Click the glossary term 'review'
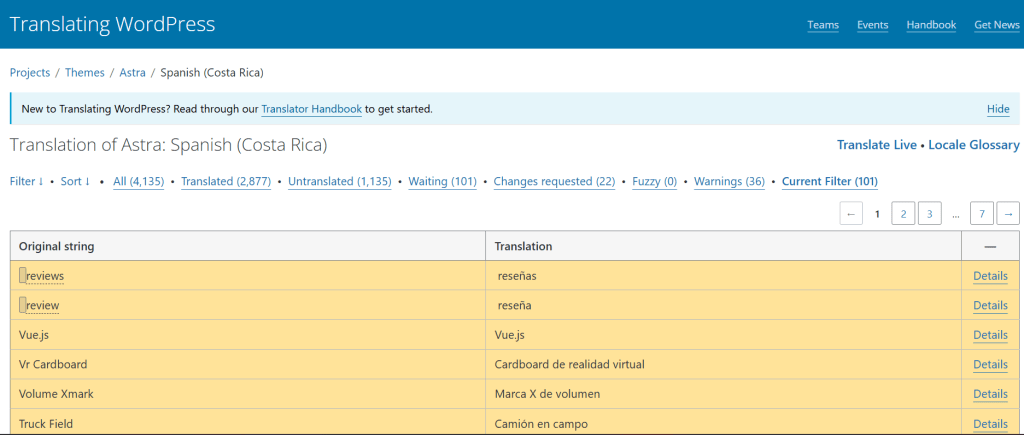 pos(43,305)
